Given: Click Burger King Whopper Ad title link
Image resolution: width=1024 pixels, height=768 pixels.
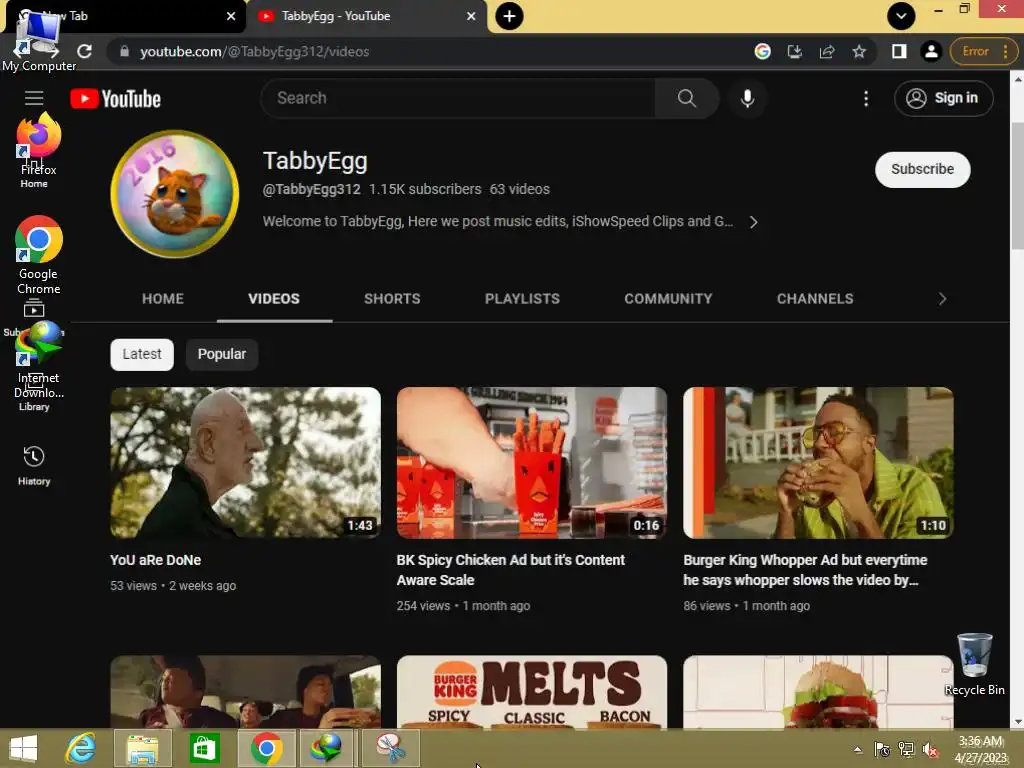Looking at the screenshot, I should (805, 569).
